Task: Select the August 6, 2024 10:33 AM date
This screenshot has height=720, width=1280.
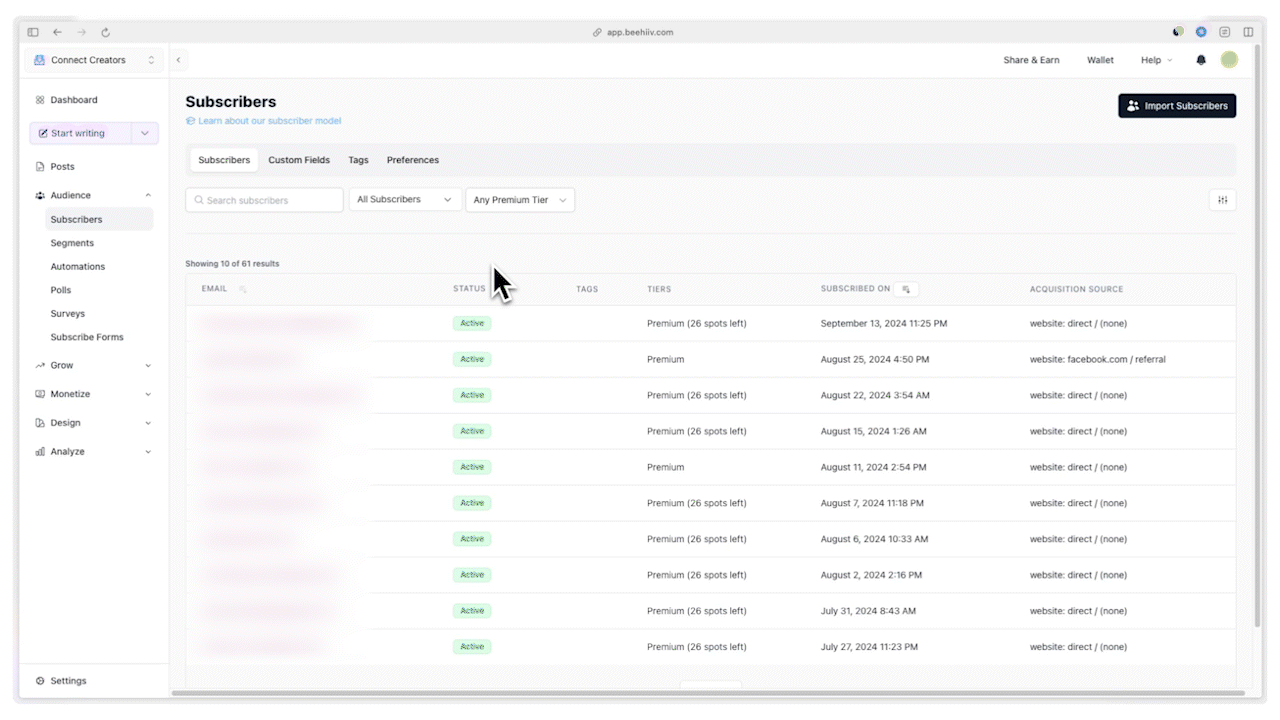Action: pyautogui.click(x=874, y=540)
